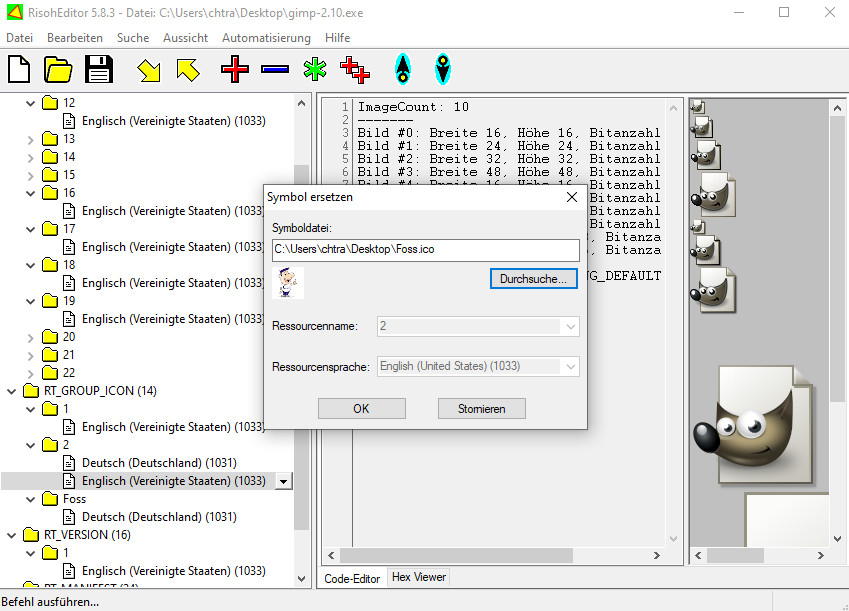Expand tree folder 13
The width and height of the screenshot is (849, 611).
pyautogui.click(x=31, y=139)
